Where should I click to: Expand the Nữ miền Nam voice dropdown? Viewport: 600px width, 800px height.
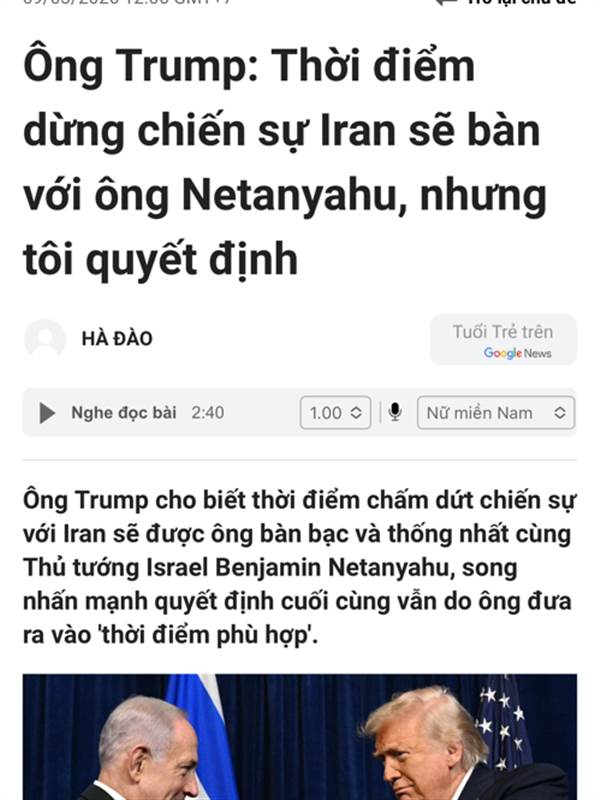496,413
